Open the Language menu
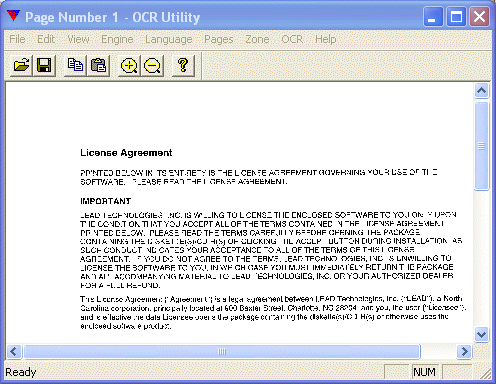The width and height of the screenshot is (496, 384). pos(169,39)
